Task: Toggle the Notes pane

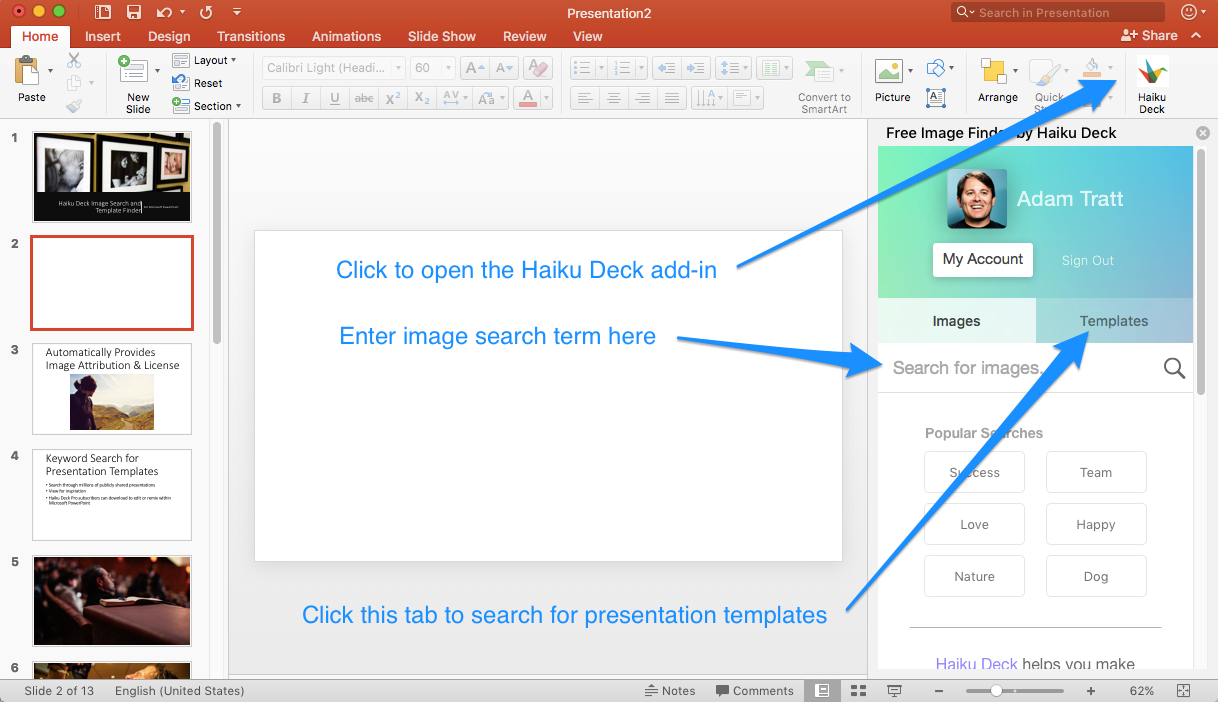Action: click(x=669, y=691)
